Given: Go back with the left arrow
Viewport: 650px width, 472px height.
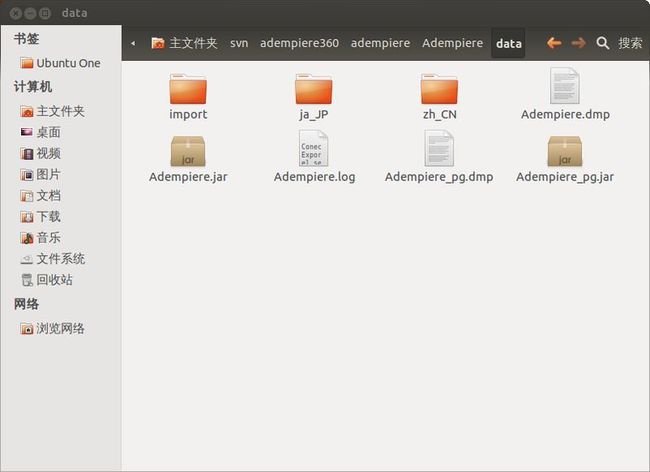Looking at the screenshot, I should 554,43.
